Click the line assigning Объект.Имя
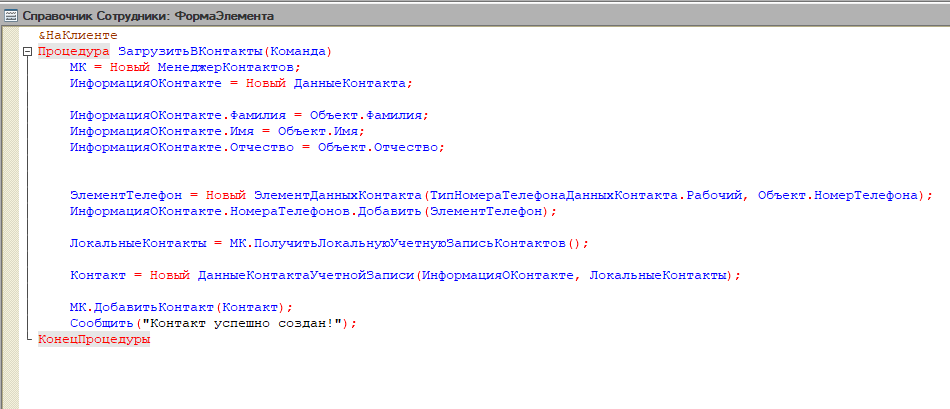 (x=218, y=131)
